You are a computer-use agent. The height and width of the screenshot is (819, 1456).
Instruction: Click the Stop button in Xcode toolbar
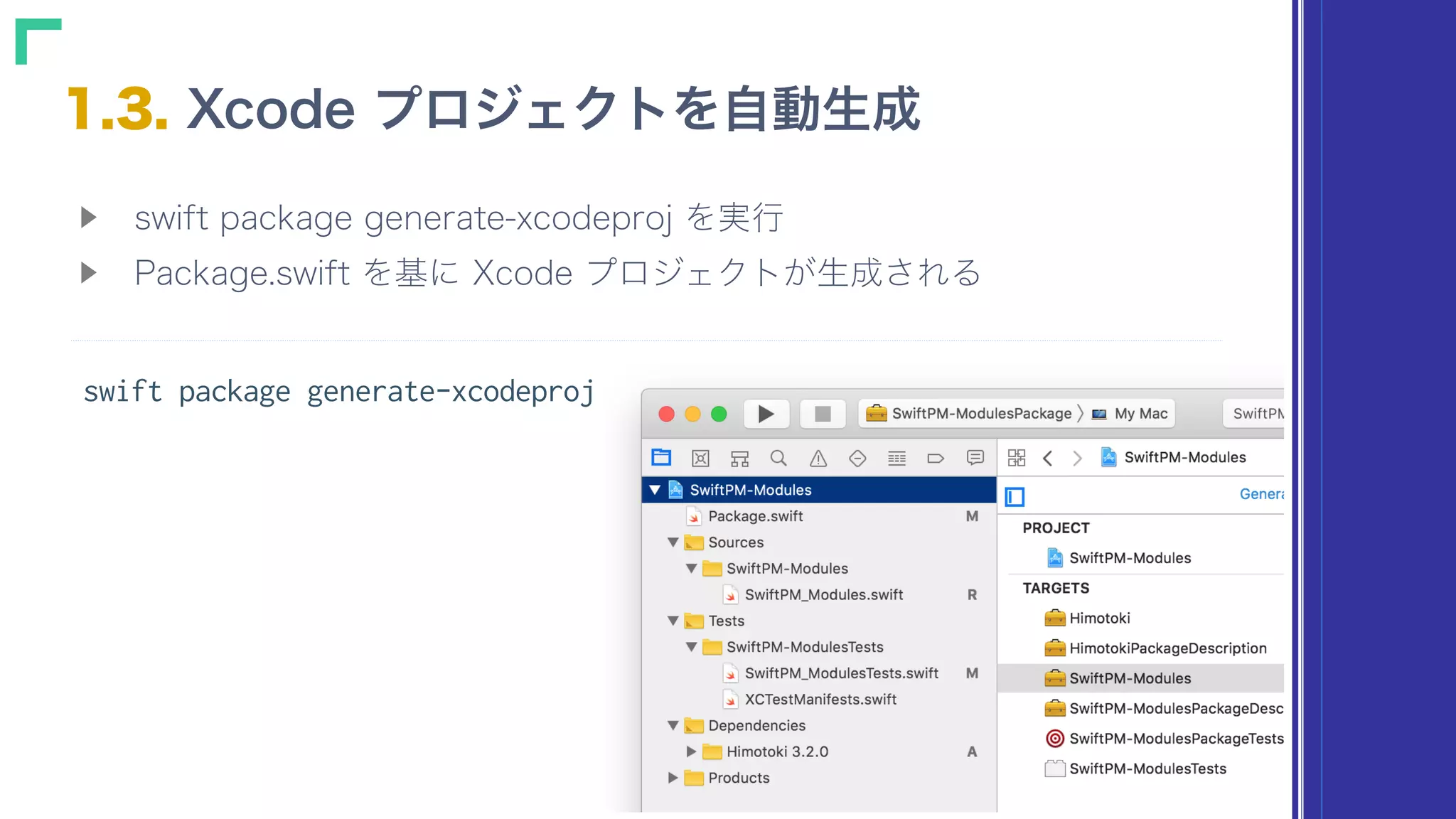[823, 414]
